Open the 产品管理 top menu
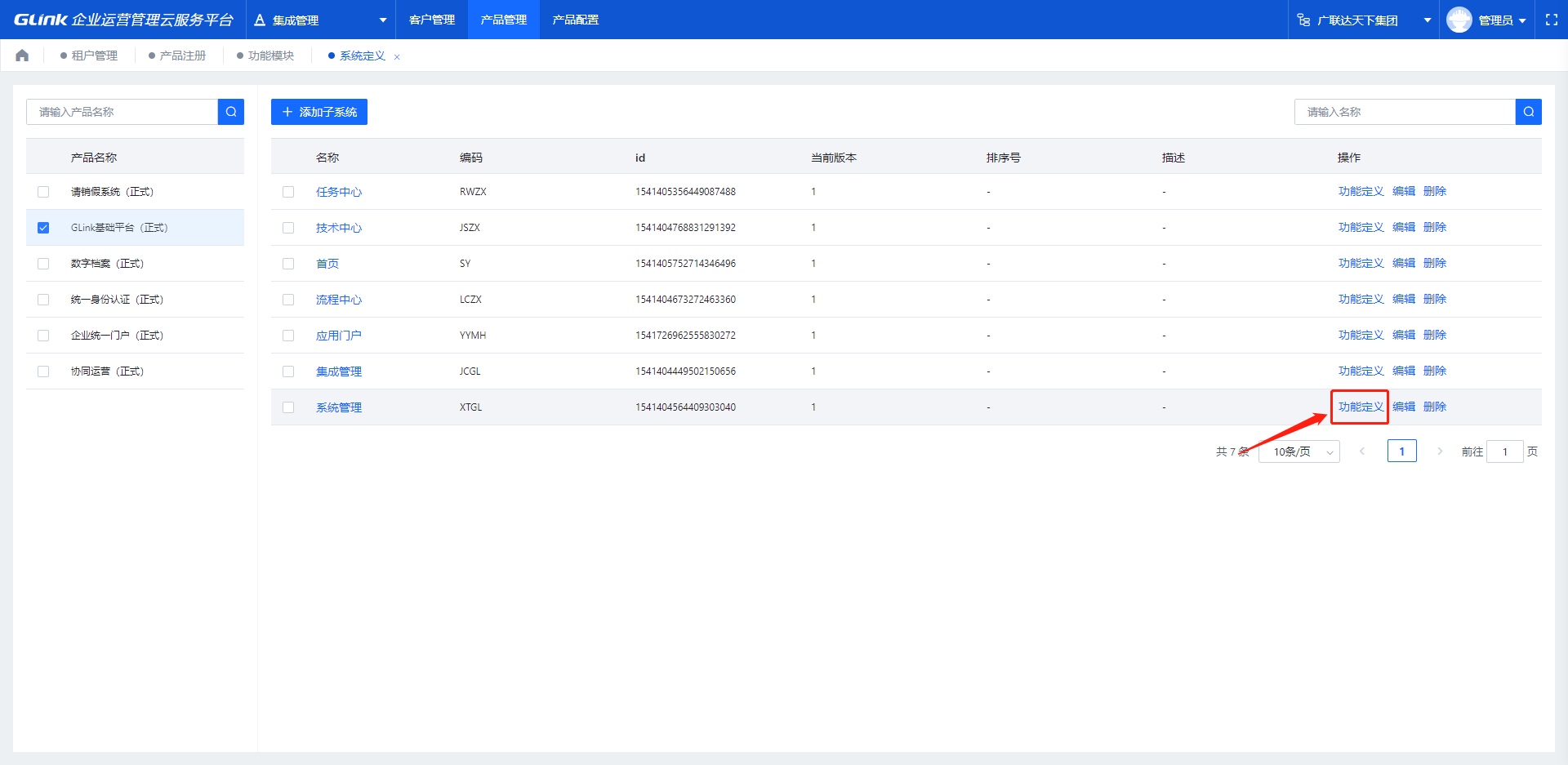 tap(504, 20)
